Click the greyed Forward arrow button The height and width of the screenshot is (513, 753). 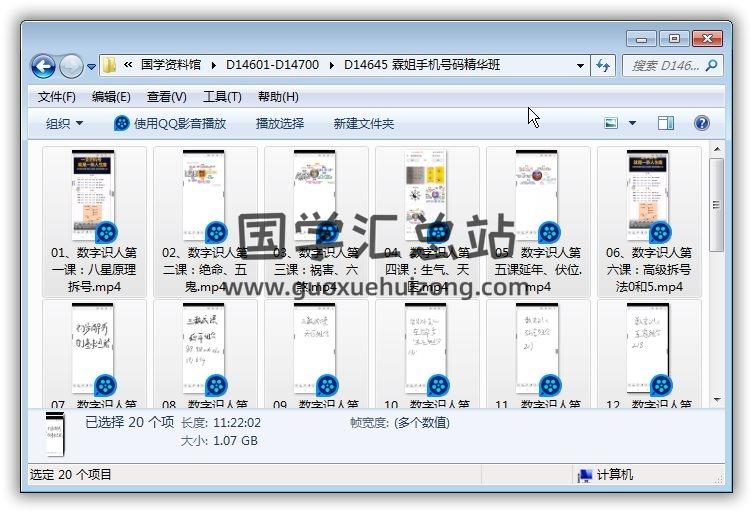coord(71,66)
